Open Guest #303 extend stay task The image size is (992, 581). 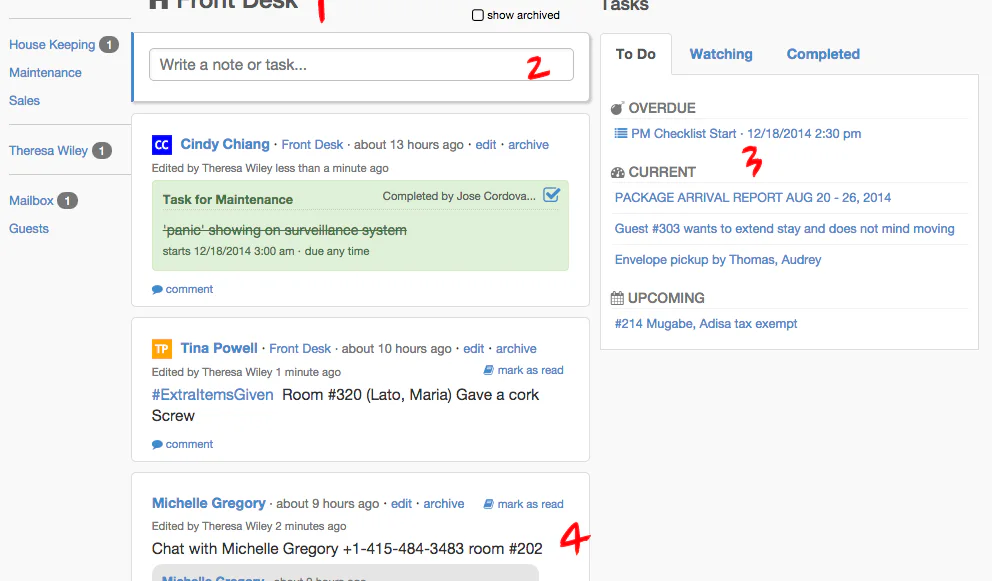click(784, 228)
